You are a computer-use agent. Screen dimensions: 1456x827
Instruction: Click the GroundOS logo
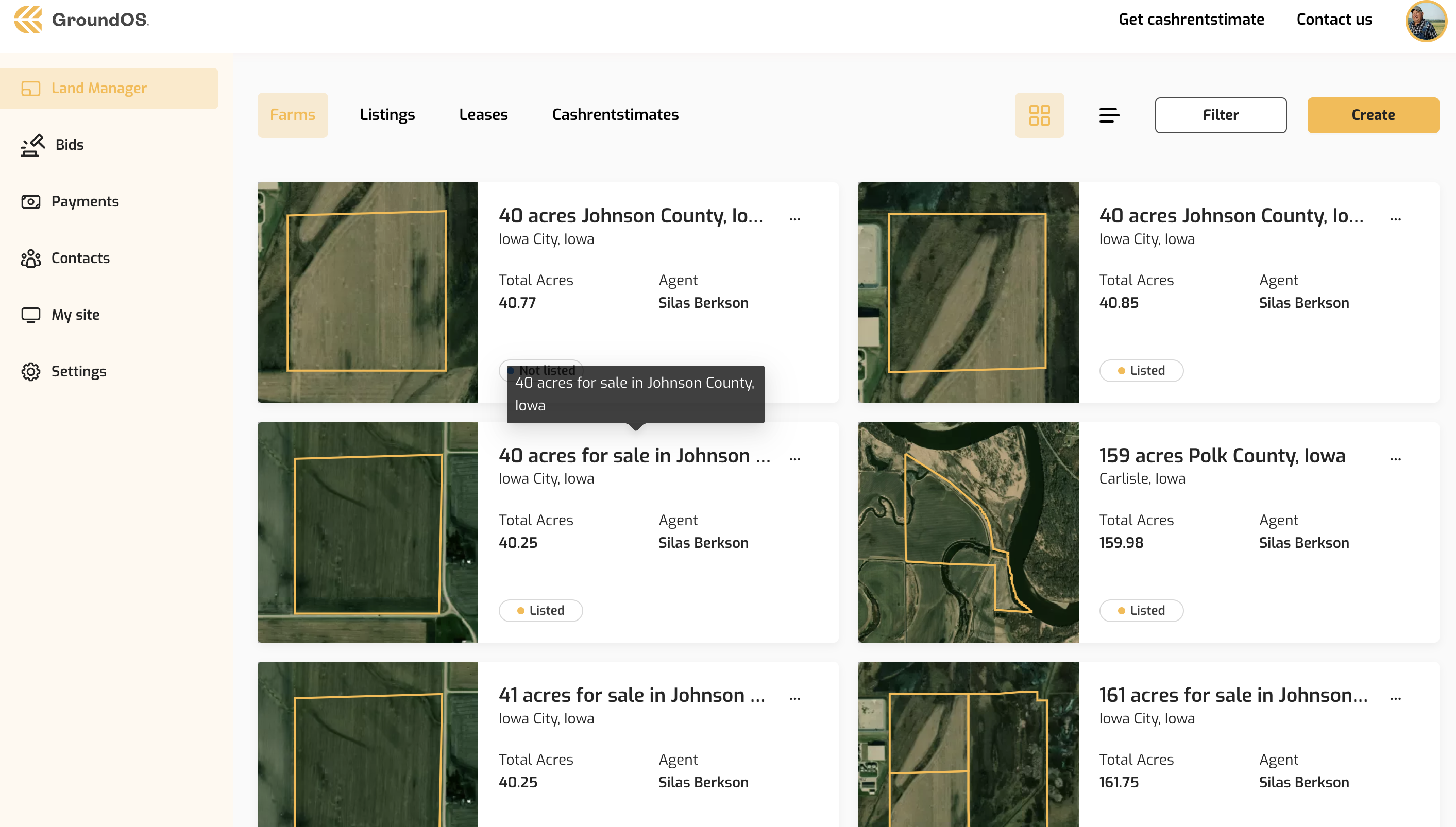(x=81, y=20)
